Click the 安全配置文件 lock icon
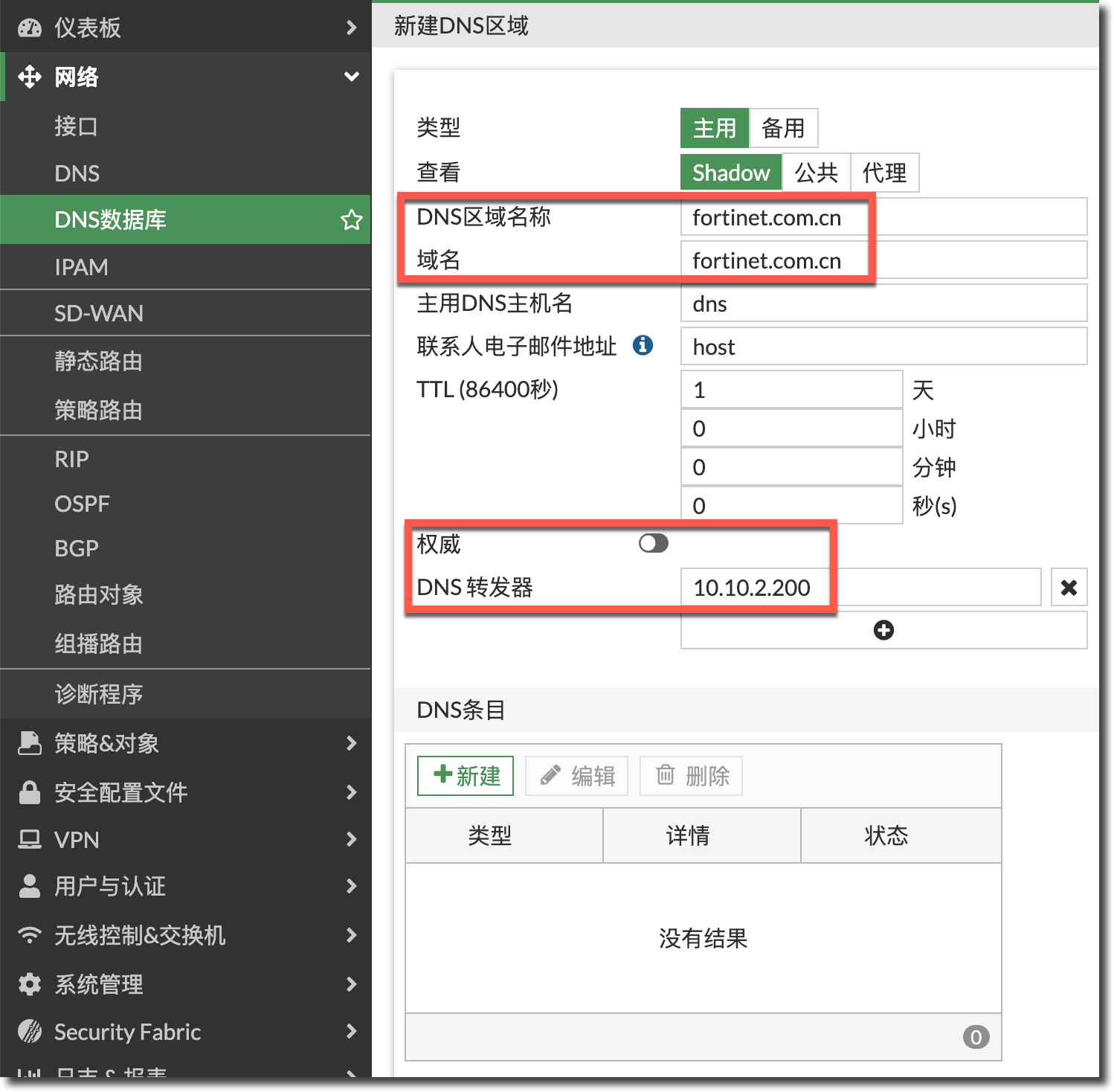This screenshot has width=1114, height=1092. pos(30,792)
